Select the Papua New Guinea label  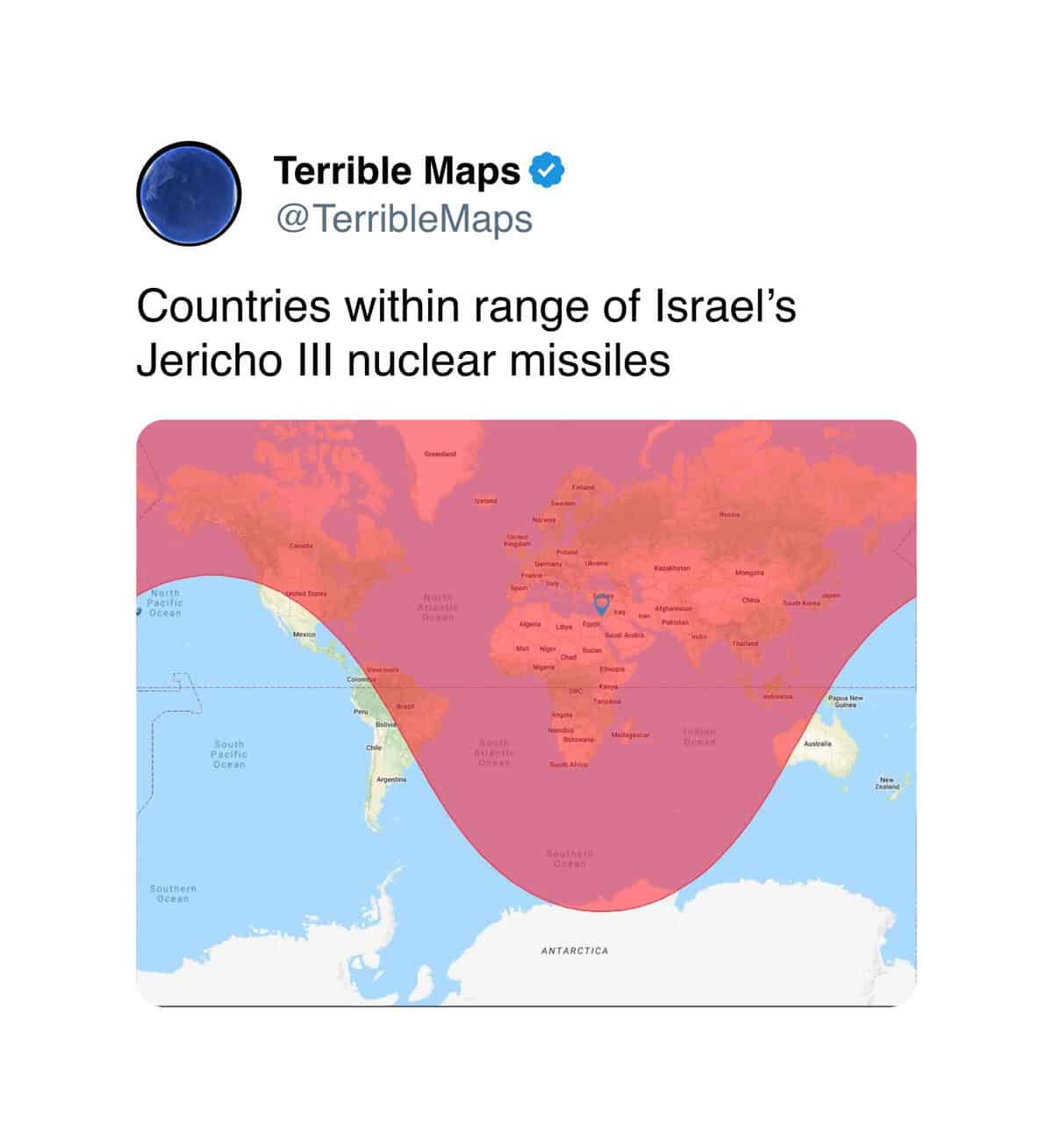click(845, 701)
